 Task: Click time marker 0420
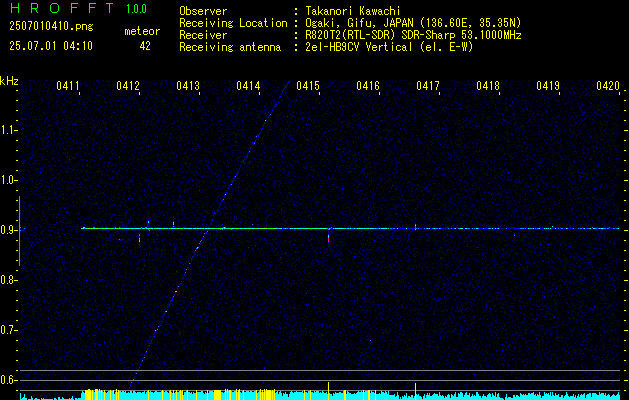(x=608, y=86)
